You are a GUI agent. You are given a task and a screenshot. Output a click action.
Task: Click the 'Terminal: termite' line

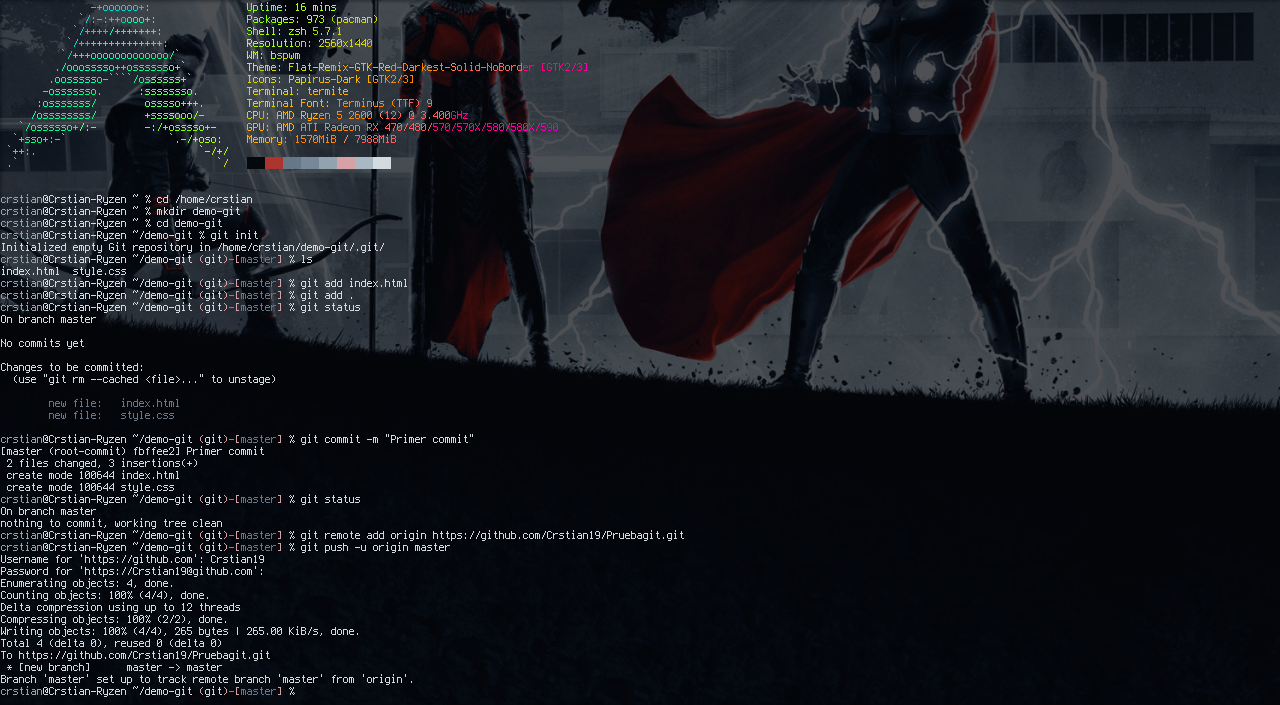pos(297,92)
